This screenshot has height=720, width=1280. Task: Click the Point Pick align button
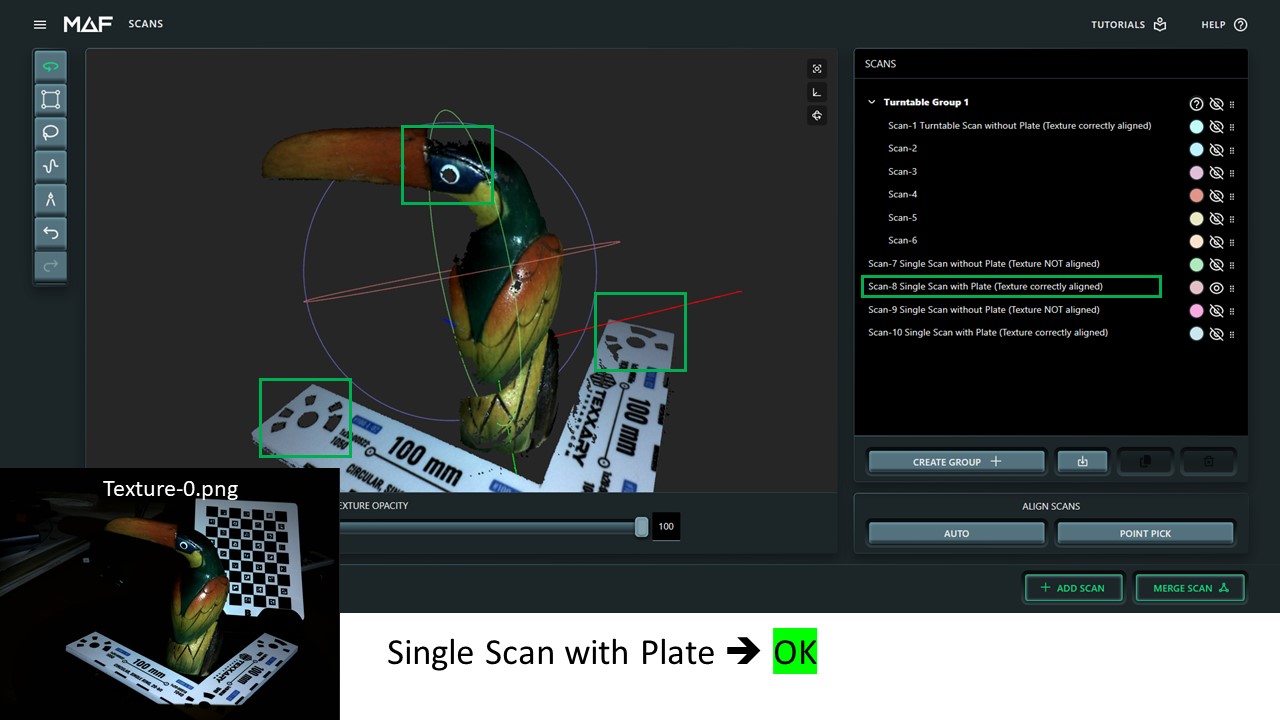[x=1145, y=534]
